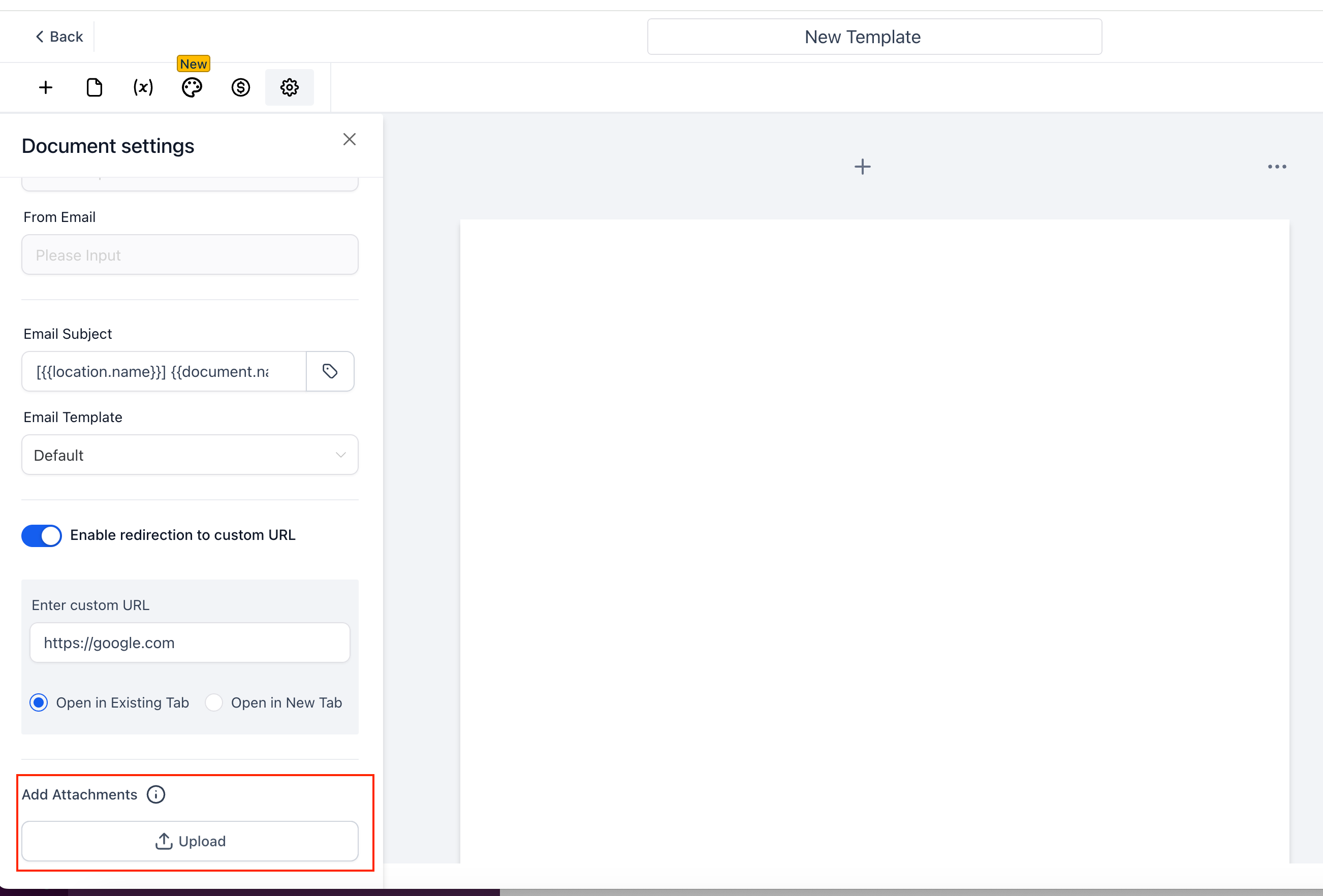This screenshot has height=896, width=1323.
Task: Open the palette styles icon
Action: point(192,88)
